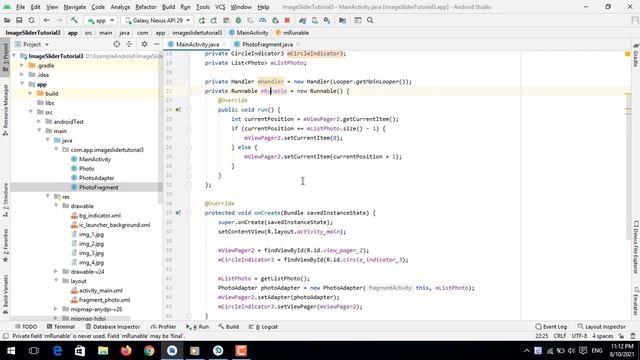Click UTF-8 encoding in status bar
The width and height of the screenshot is (640, 360).
(x=579, y=336)
